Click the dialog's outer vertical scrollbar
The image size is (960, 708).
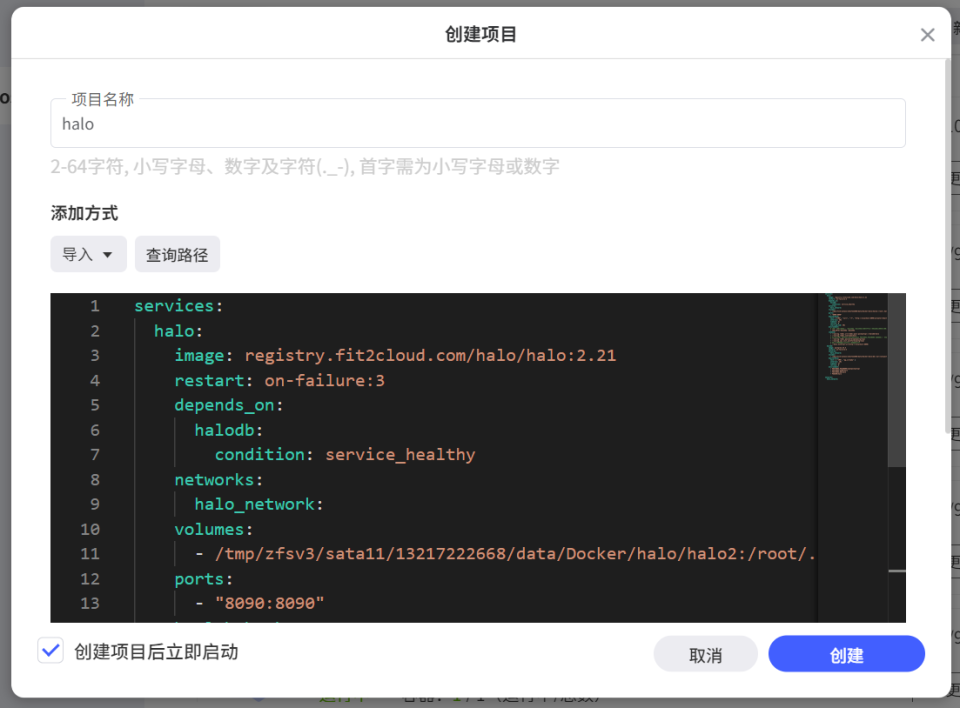pos(948,245)
